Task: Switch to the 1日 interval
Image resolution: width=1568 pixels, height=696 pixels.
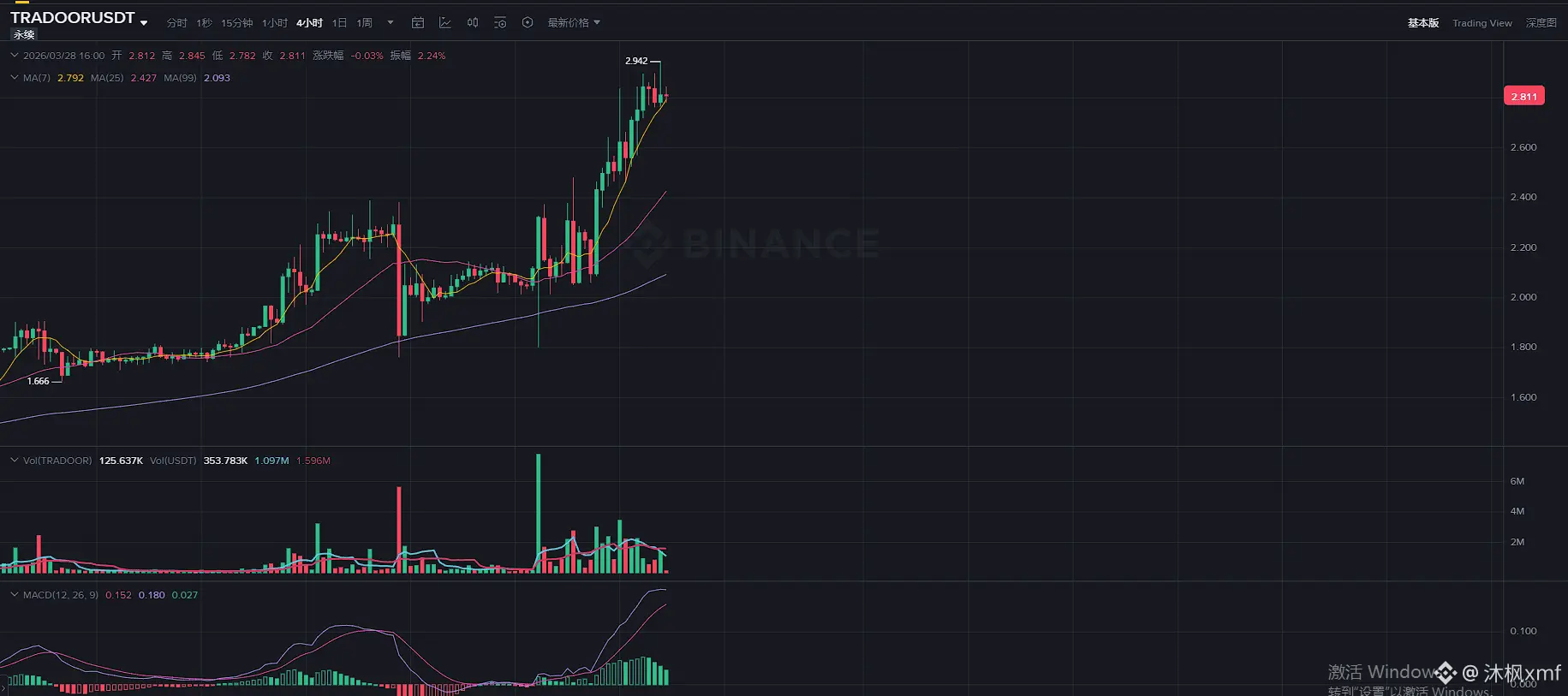Action: (x=340, y=23)
